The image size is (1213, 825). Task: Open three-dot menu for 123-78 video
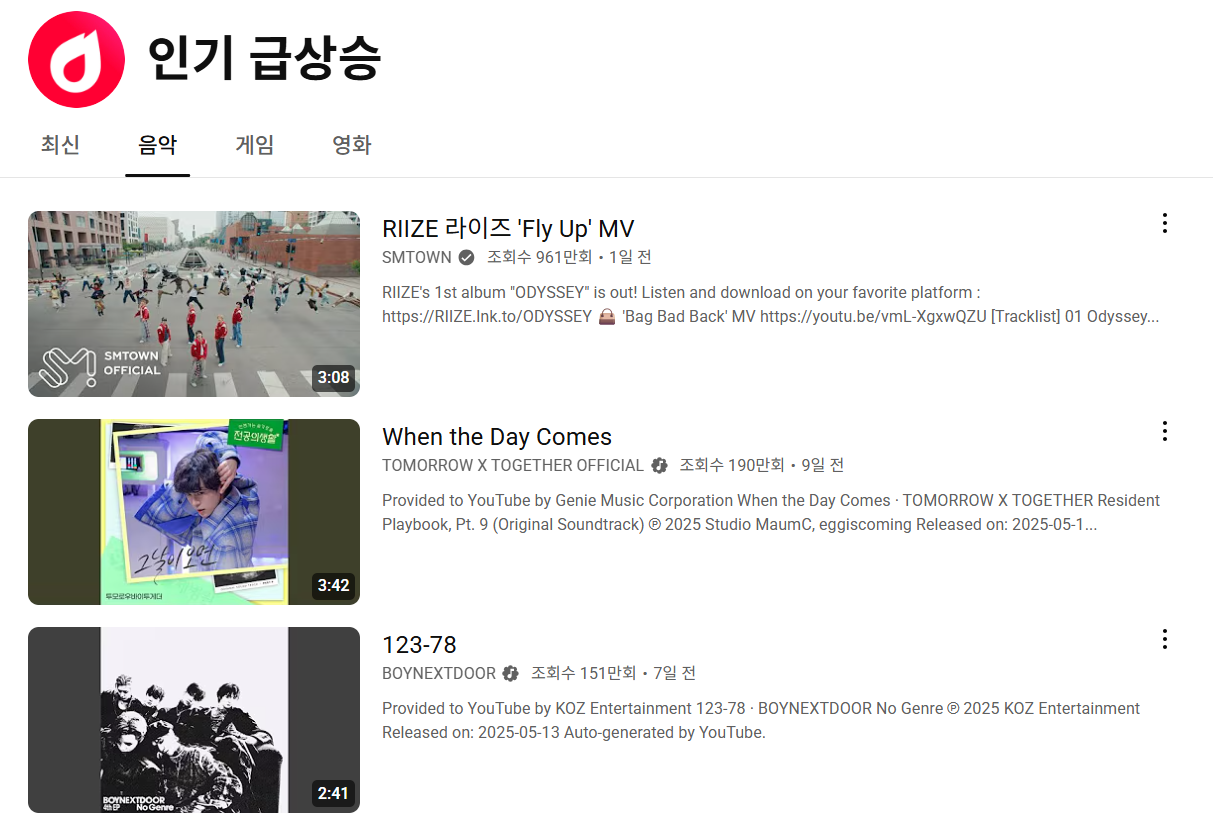pos(1164,639)
